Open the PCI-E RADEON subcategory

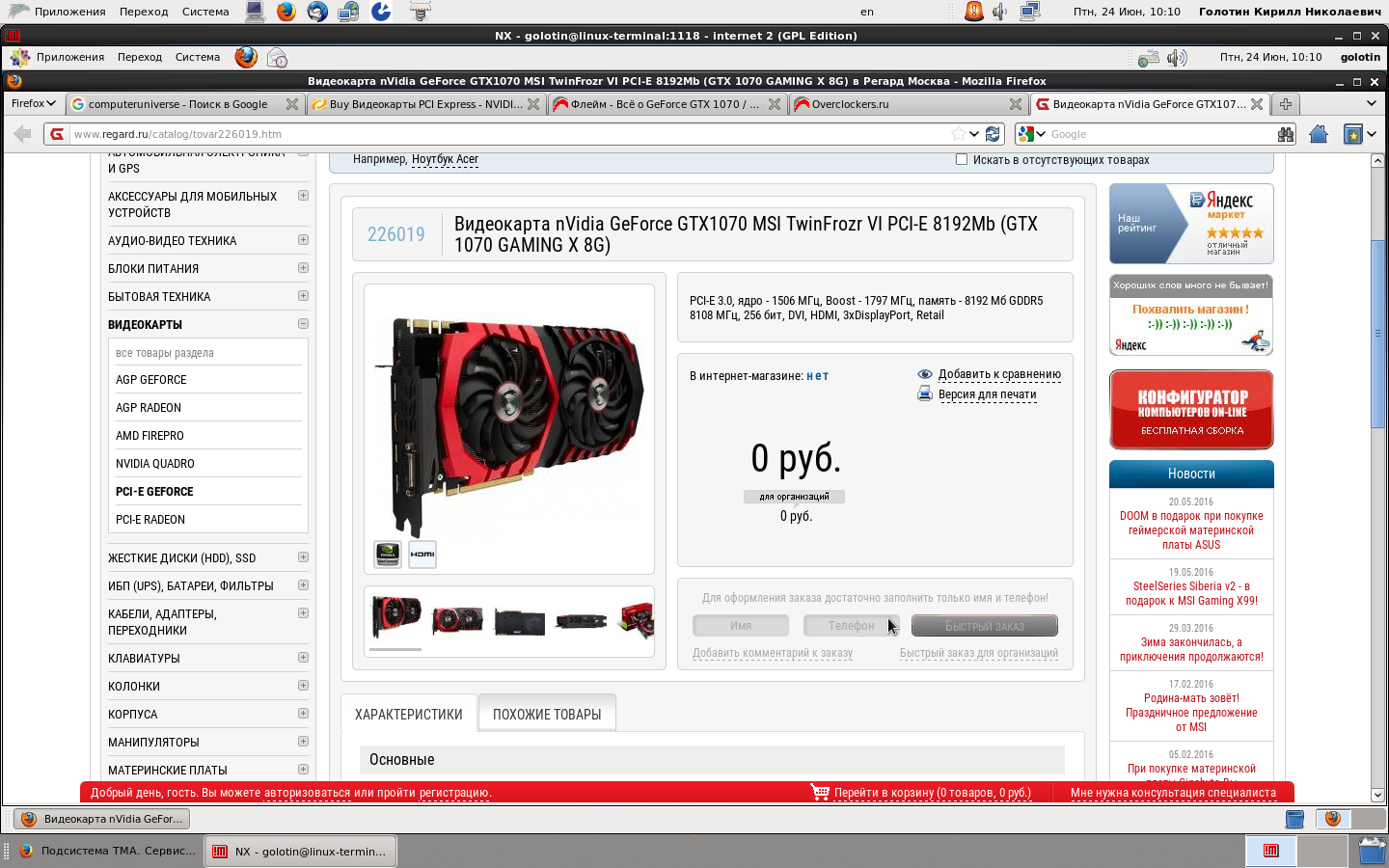click(150, 520)
